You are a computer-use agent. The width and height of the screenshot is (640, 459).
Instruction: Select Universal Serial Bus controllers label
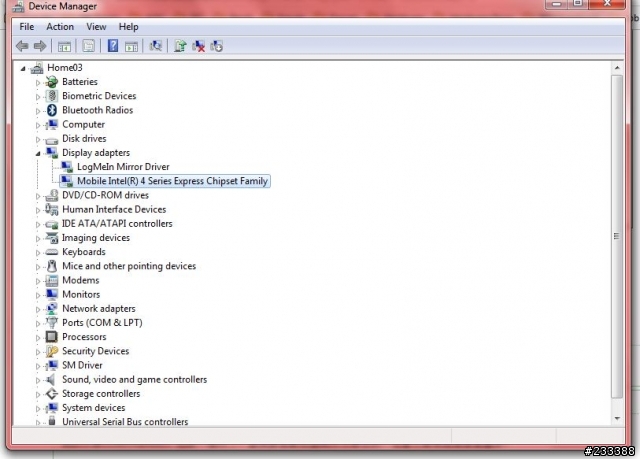click(125, 422)
